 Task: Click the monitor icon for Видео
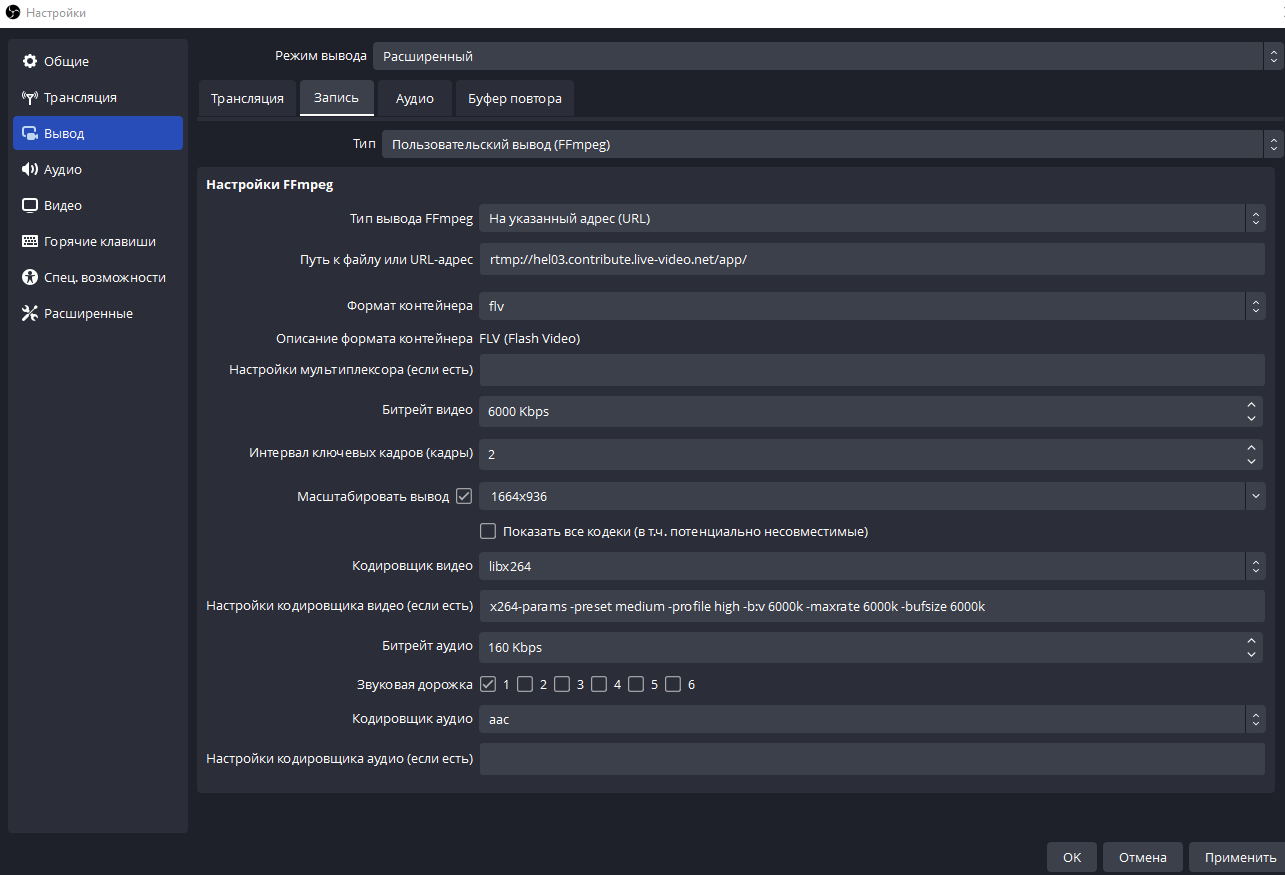[30, 206]
